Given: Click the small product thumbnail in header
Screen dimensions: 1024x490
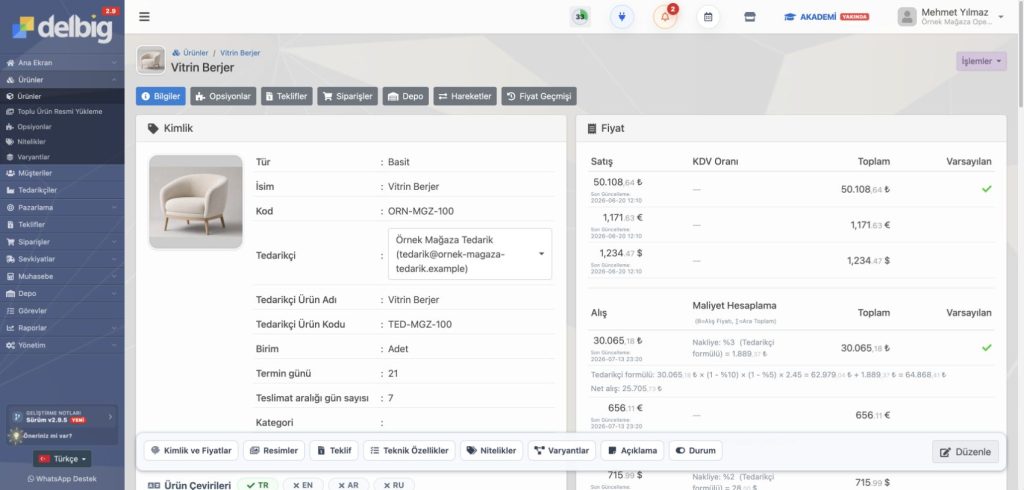Looking at the screenshot, I should click(x=151, y=60).
